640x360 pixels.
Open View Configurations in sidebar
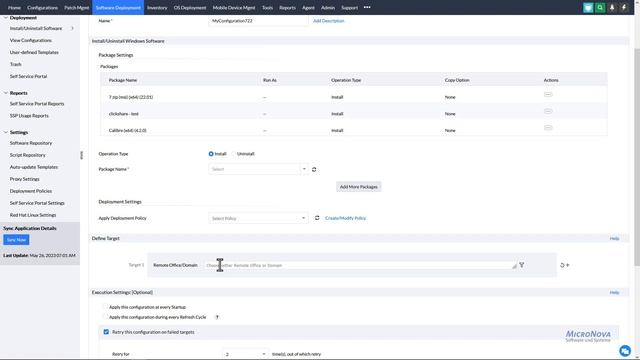(x=31, y=40)
